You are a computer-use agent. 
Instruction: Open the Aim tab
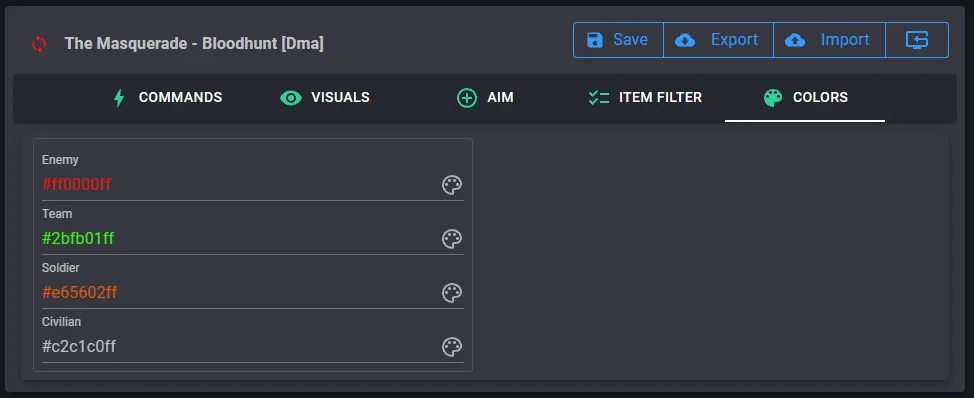click(x=485, y=97)
